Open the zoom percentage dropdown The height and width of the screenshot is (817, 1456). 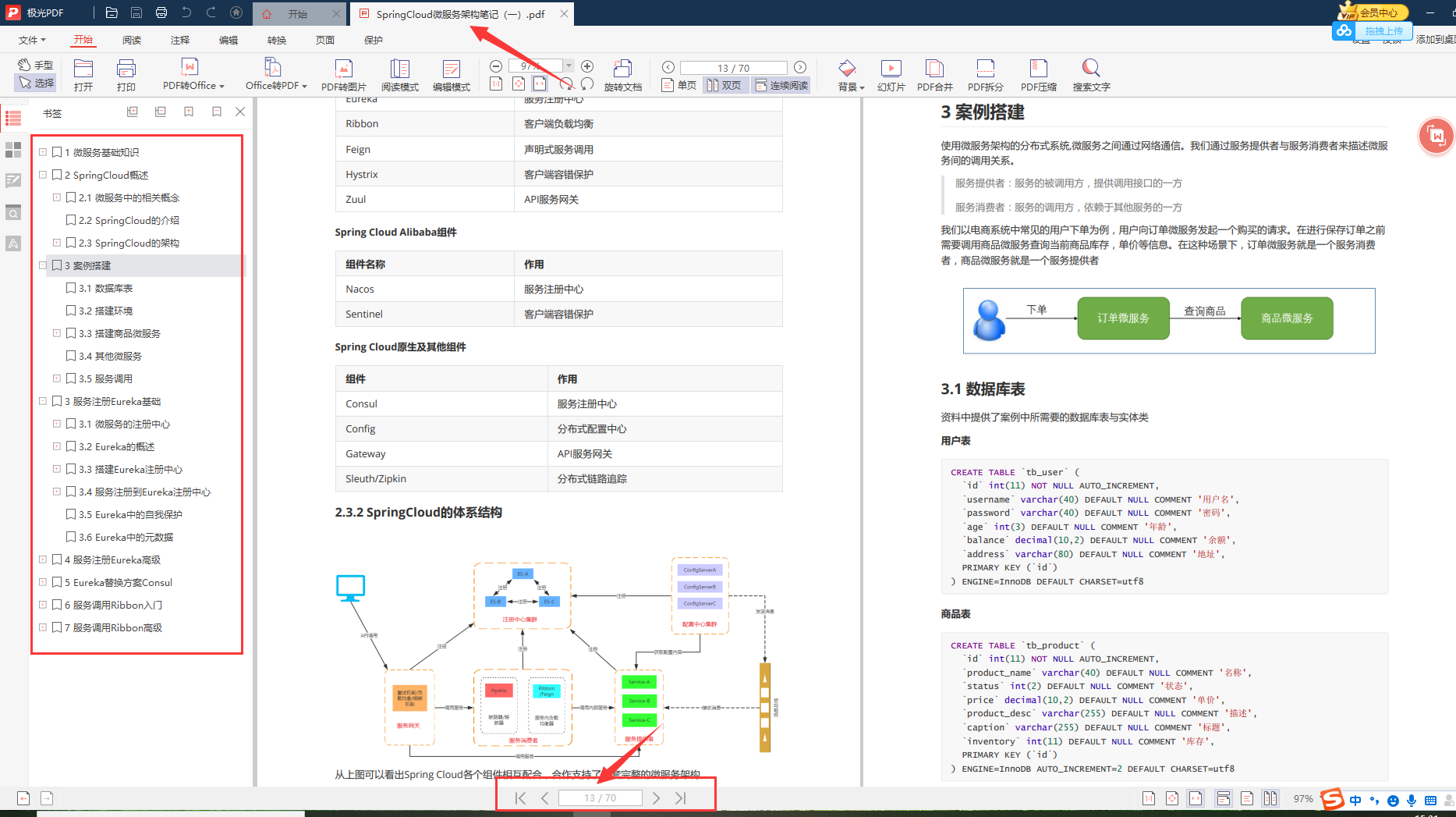[569, 66]
